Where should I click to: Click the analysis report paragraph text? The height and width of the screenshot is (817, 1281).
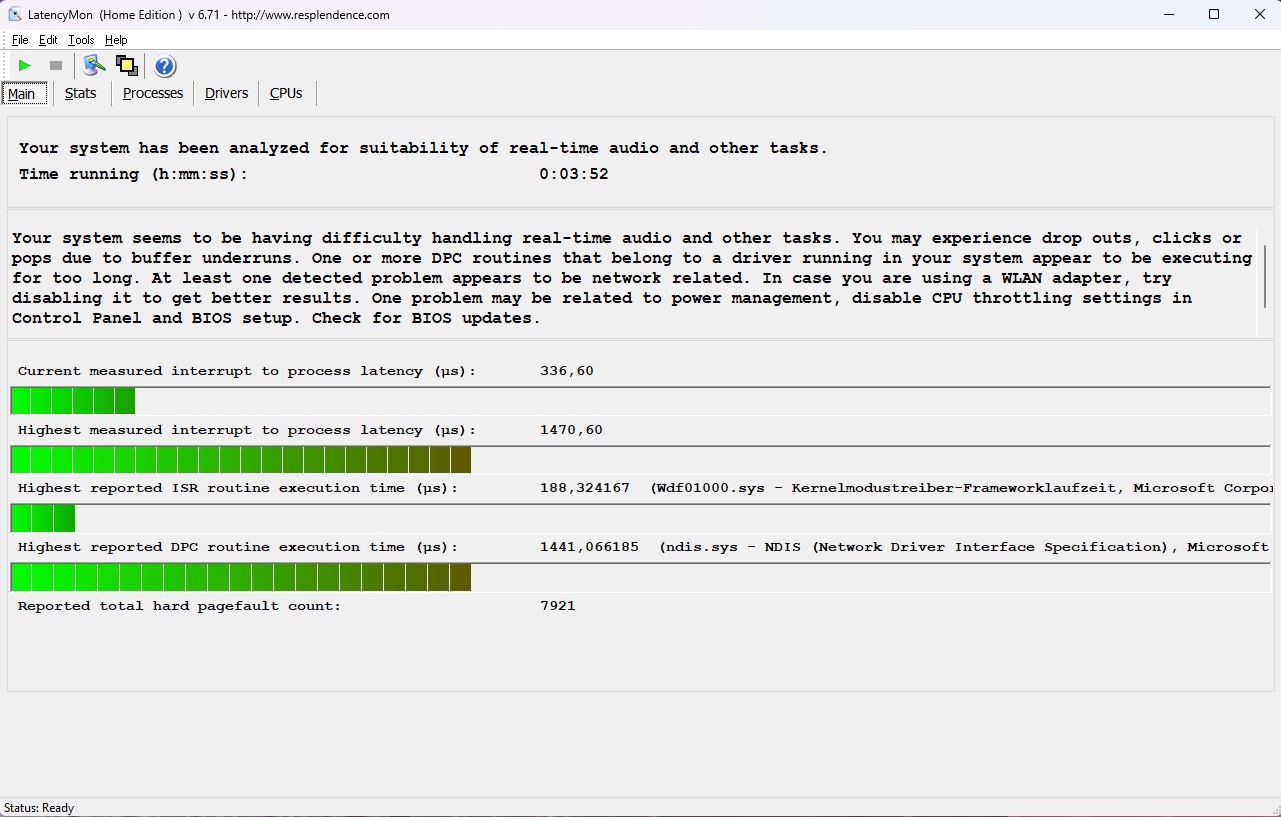[632, 278]
